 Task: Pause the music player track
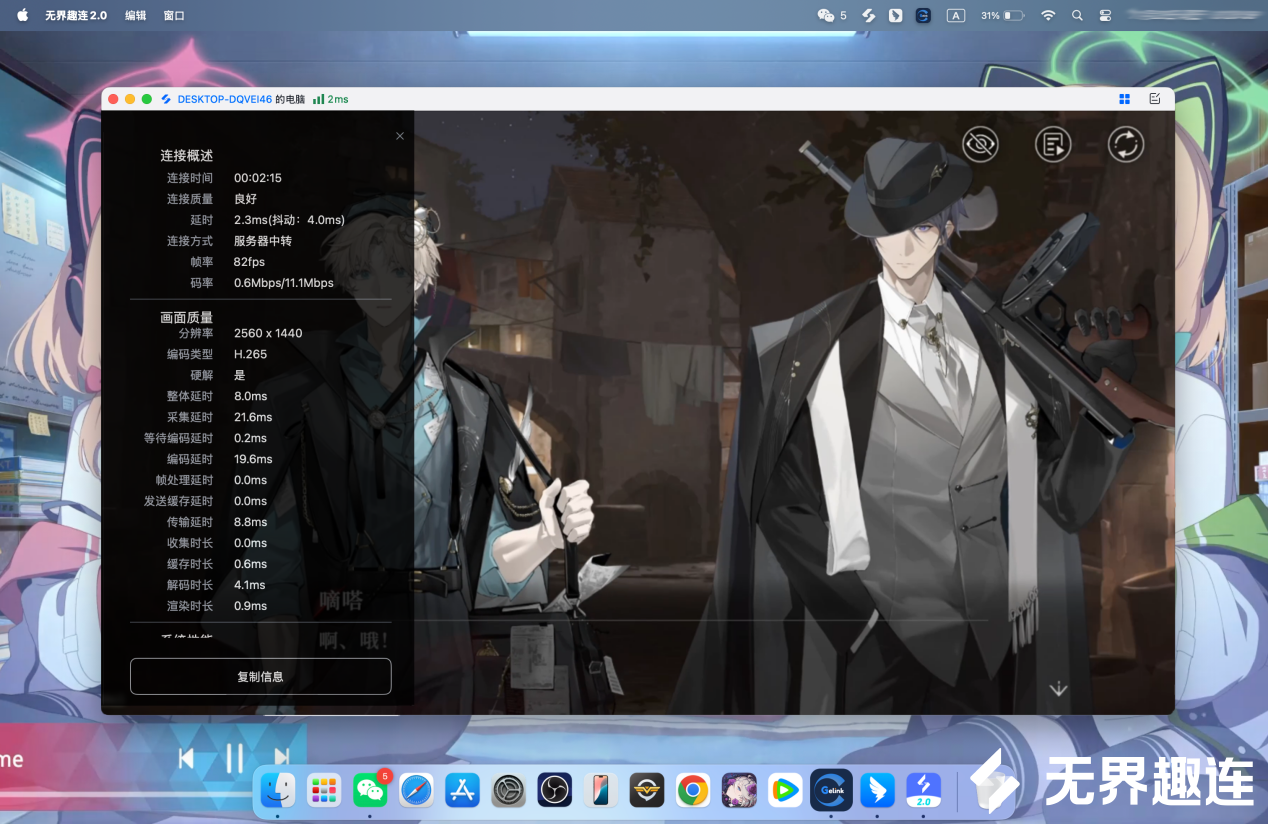click(234, 759)
